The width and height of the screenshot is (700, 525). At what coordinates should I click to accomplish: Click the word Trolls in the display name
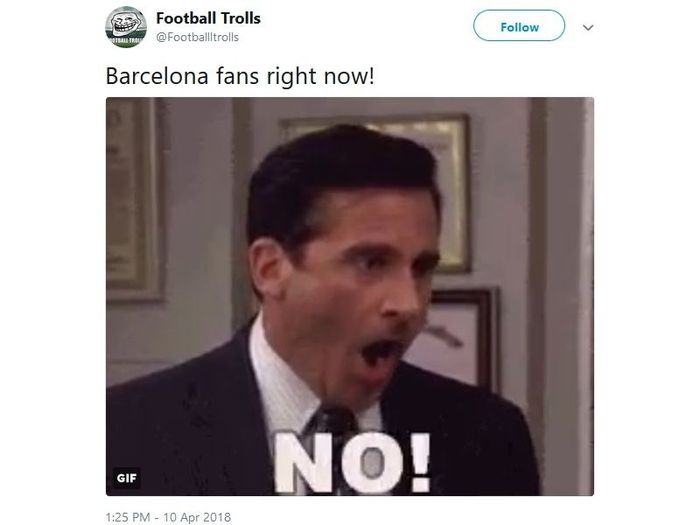(x=241, y=18)
